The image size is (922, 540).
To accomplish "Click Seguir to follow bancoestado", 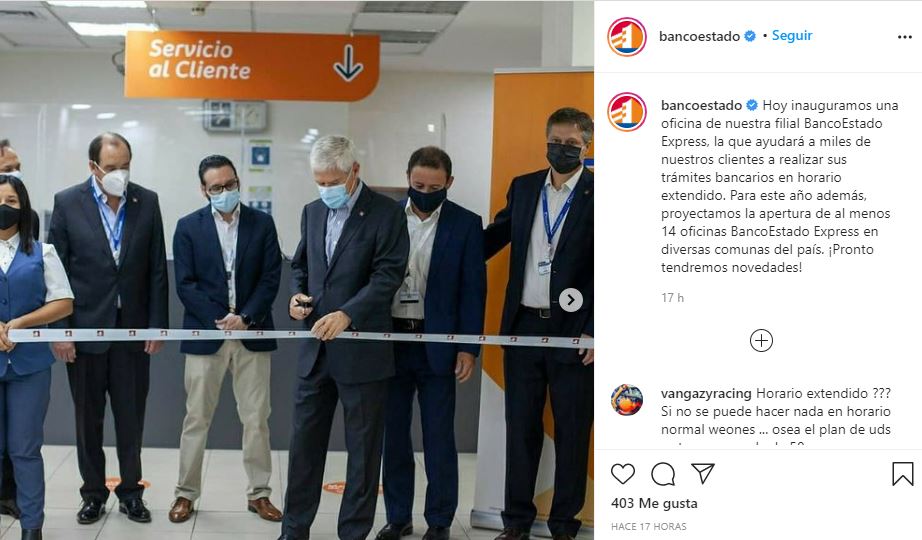I will [x=791, y=35].
